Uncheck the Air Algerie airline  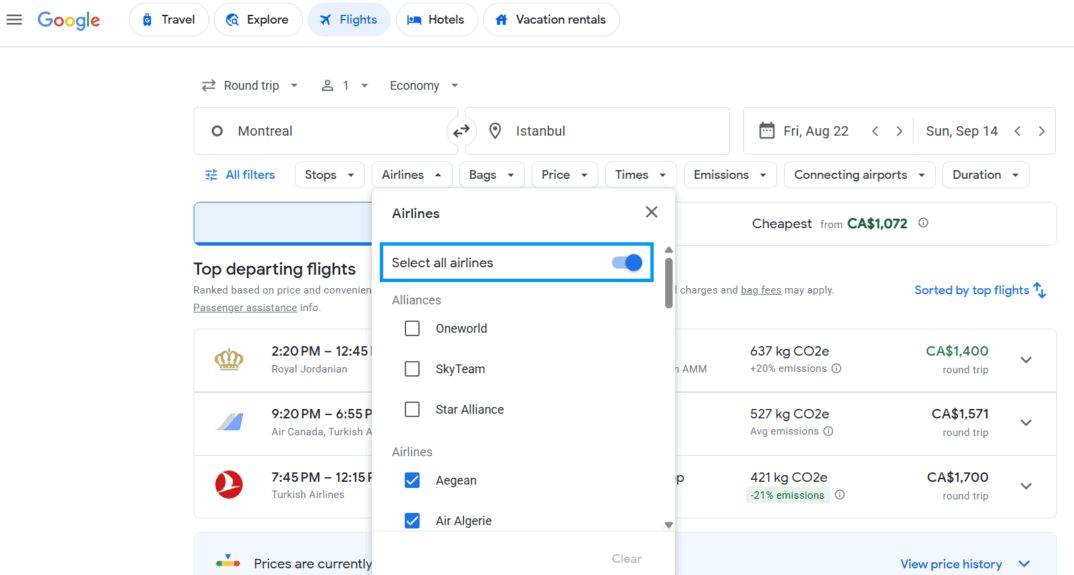tap(412, 521)
